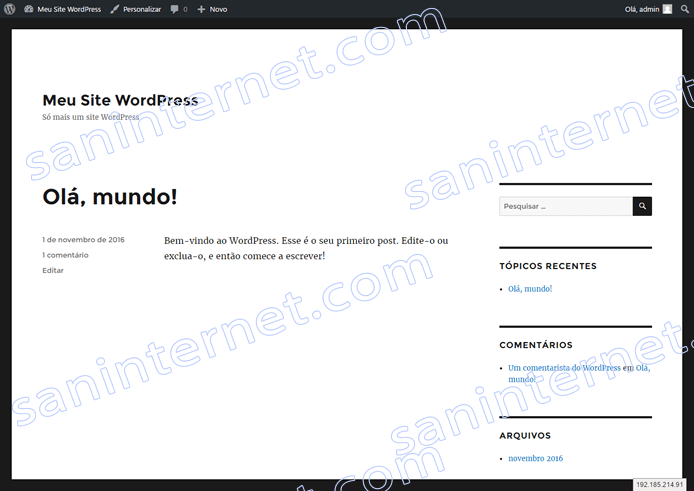Image resolution: width=694 pixels, height=491 pixels.
Task: Open the 1 comentário link
Action: point(65,255)
